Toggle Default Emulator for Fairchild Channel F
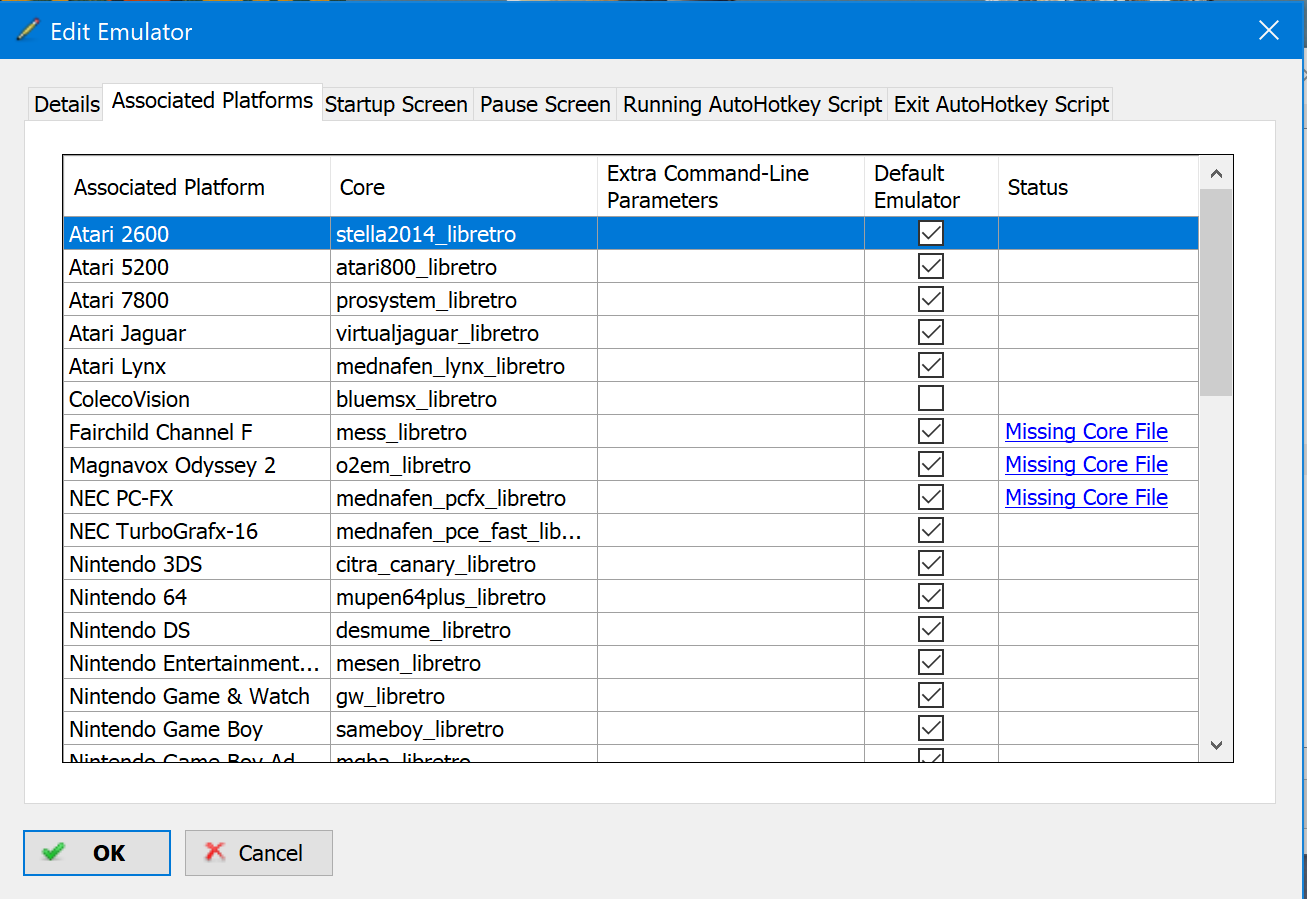The height and width of the screenshot is (899, 1307). [x=931, y=432]
